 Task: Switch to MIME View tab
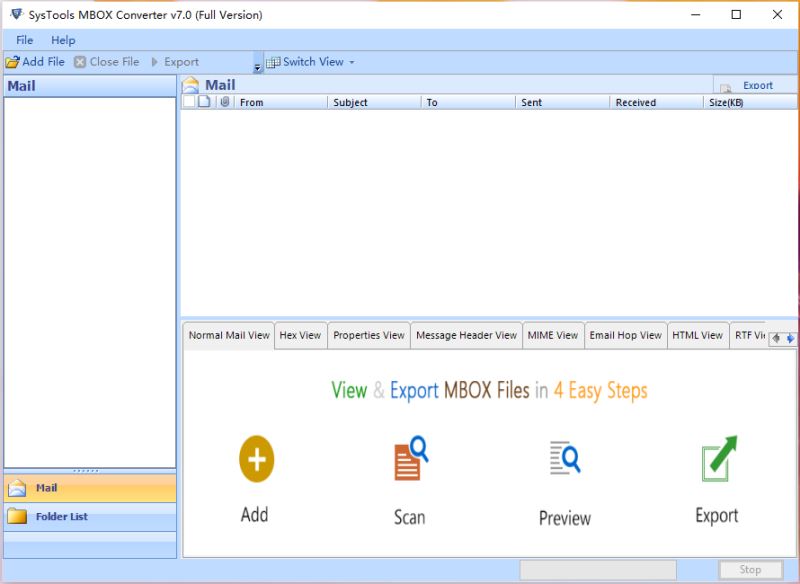(553, 336)
